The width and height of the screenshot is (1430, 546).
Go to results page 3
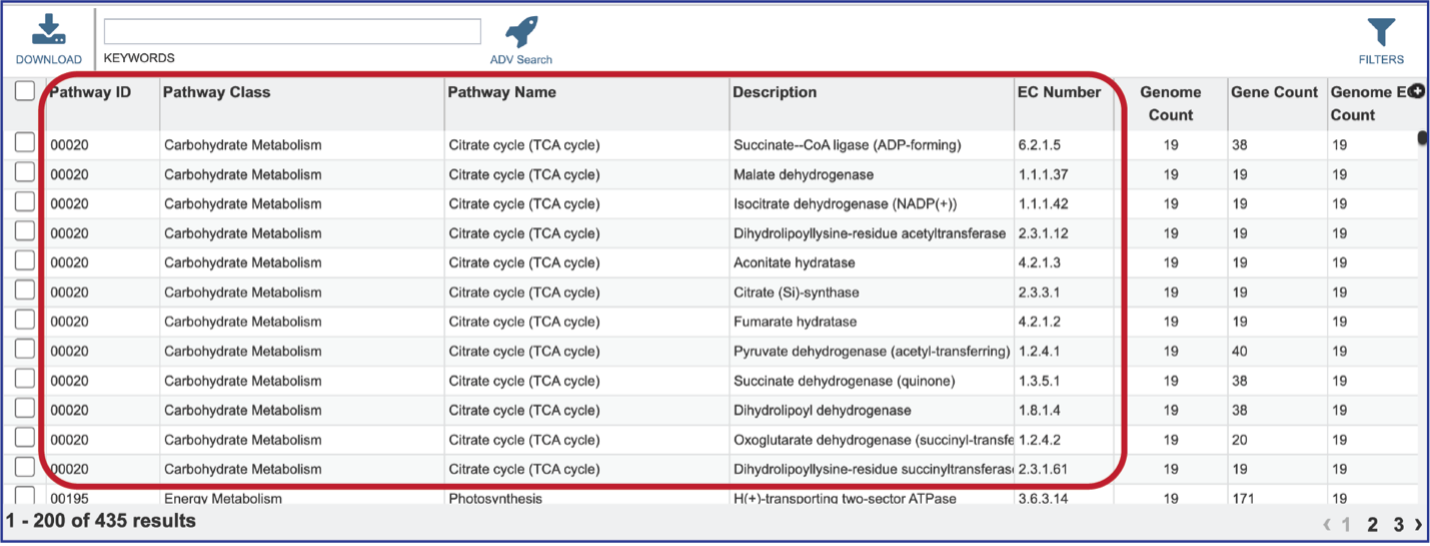(x=1398, y=524)
